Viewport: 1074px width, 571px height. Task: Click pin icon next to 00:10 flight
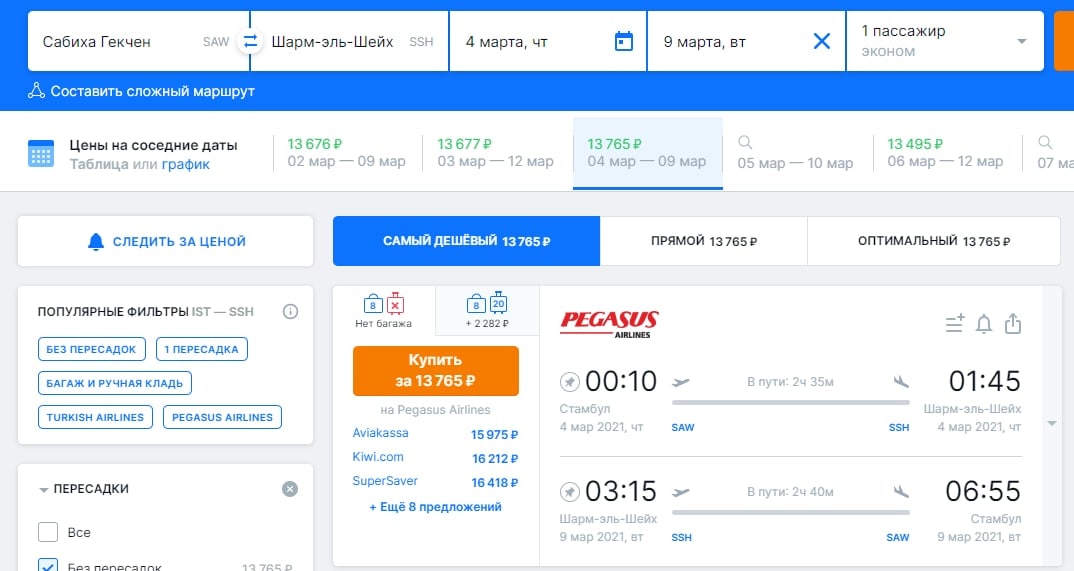coord(570,381)
